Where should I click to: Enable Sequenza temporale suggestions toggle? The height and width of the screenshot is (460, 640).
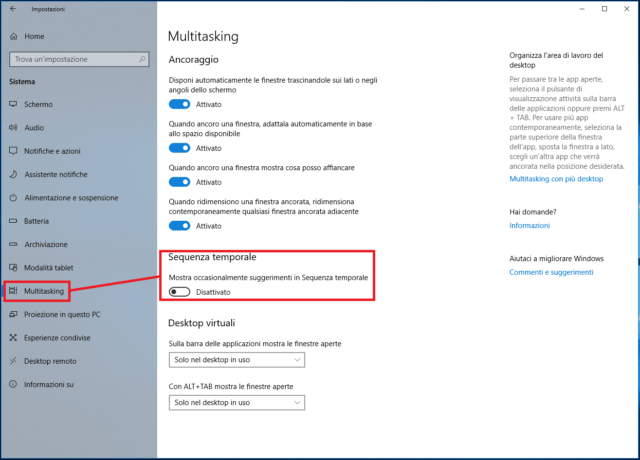(x=180, y=292)
